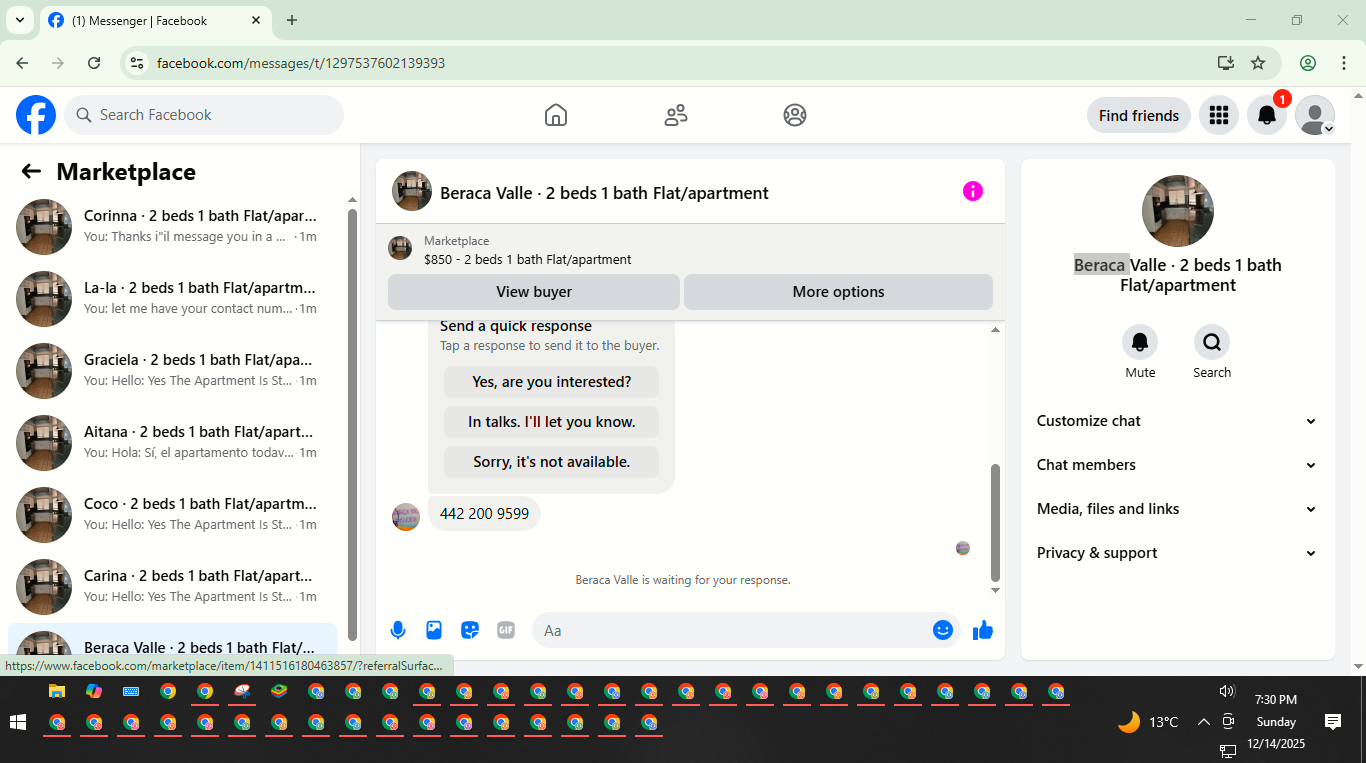1366x763 pixels.
Task: Open the account profile avatar menu
Action: (x=1315, y=115)
